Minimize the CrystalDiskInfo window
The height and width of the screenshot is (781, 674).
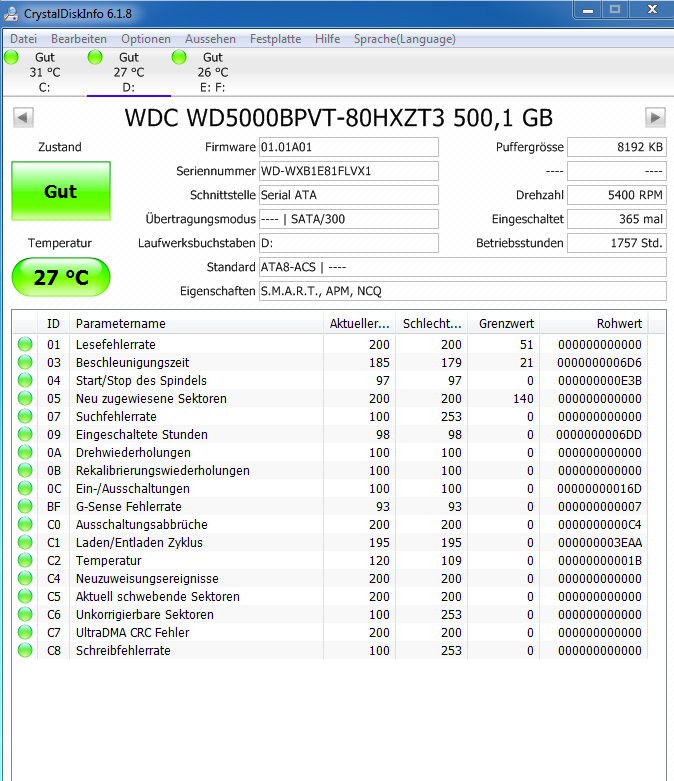(x=588, y=10)
